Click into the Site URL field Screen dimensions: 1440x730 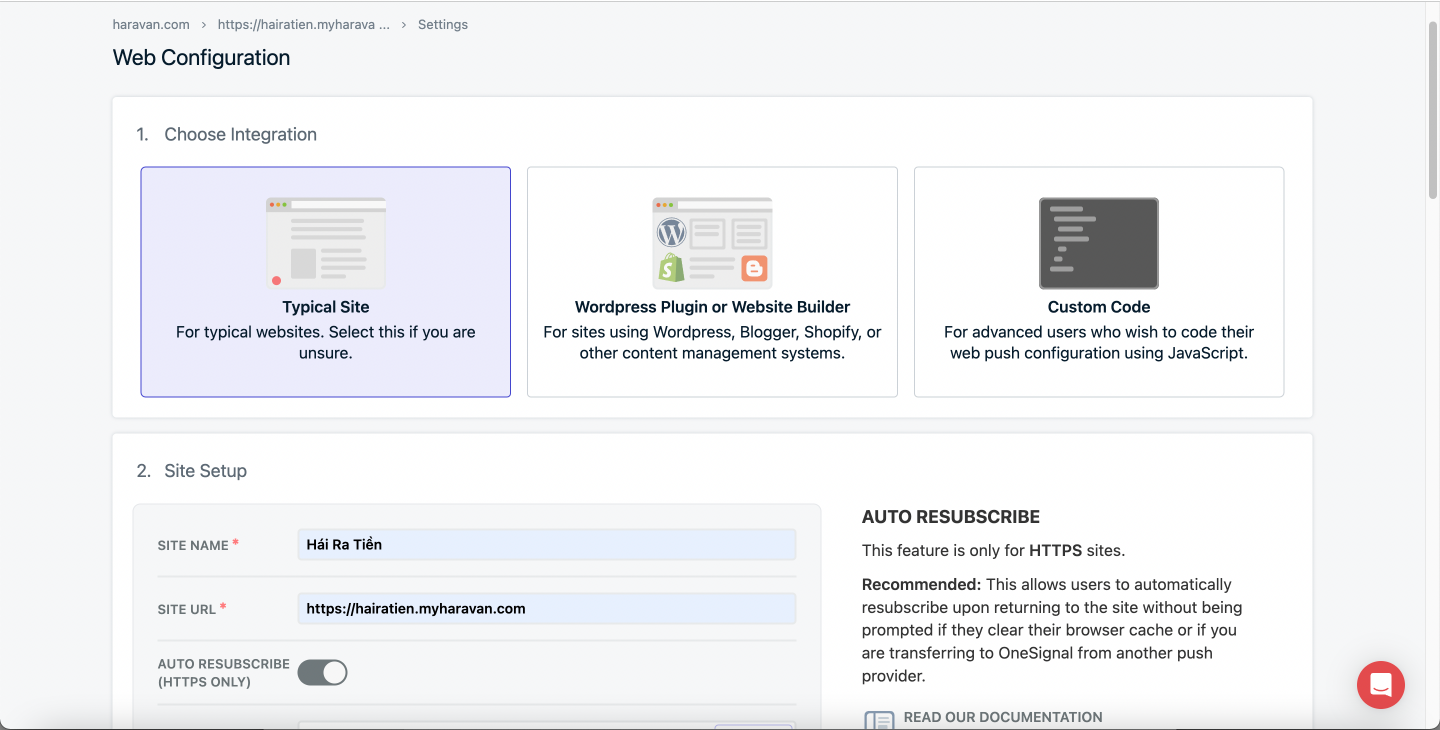(546, 609)
